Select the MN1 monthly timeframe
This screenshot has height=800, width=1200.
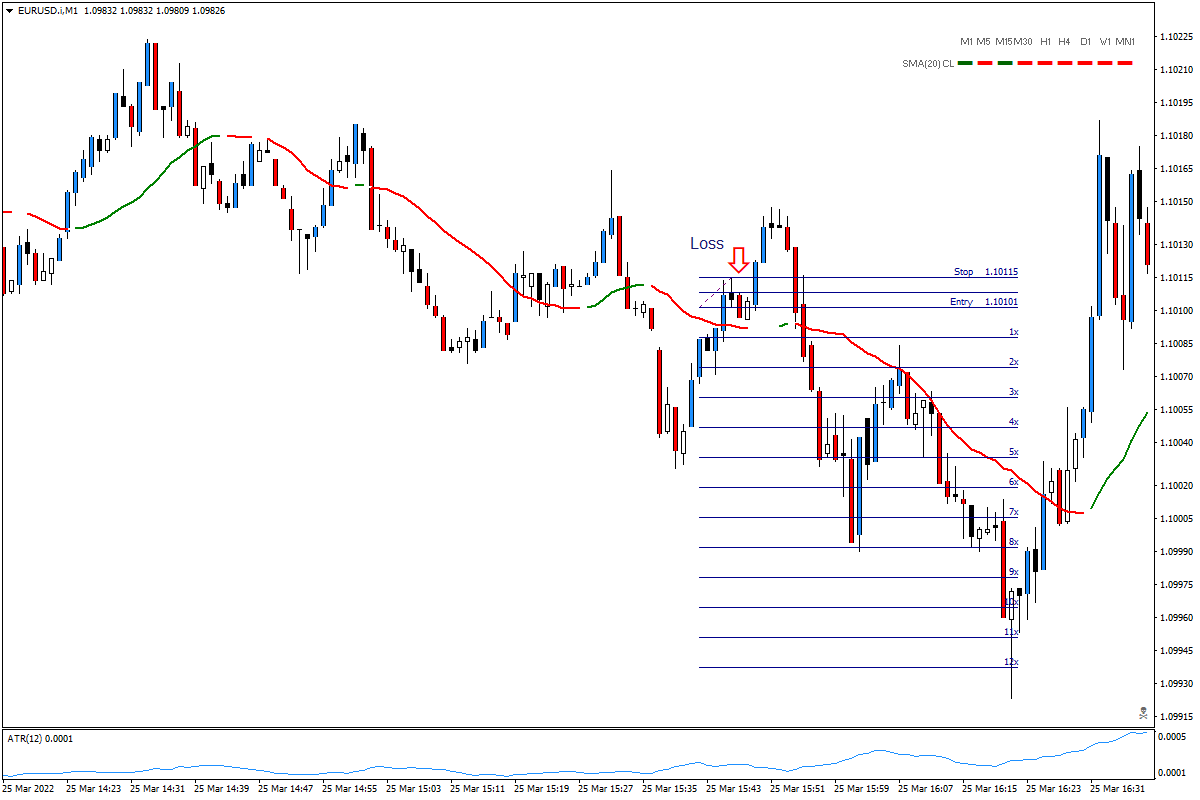[1124, 42]
